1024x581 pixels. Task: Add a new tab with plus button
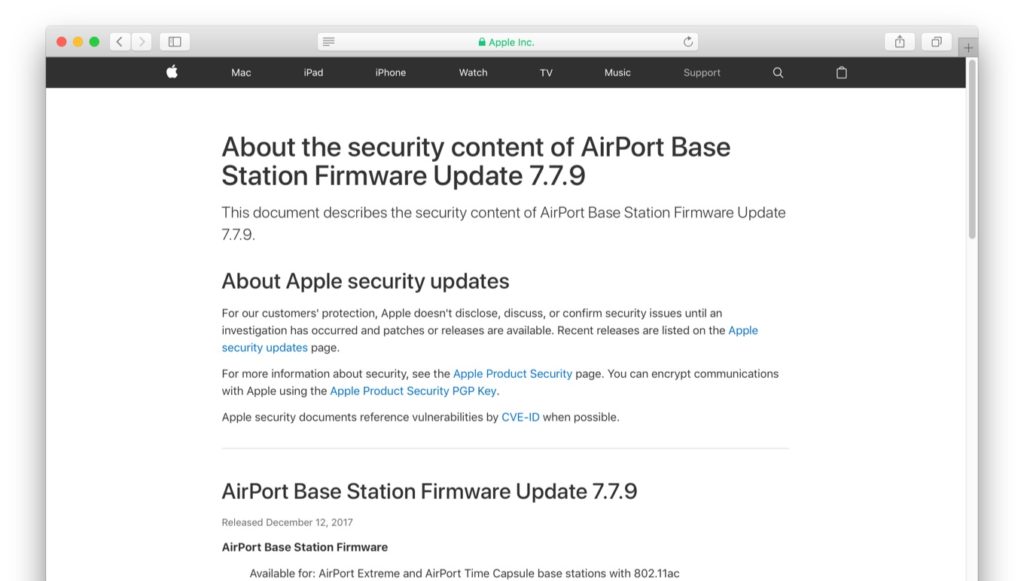point(968,47)
